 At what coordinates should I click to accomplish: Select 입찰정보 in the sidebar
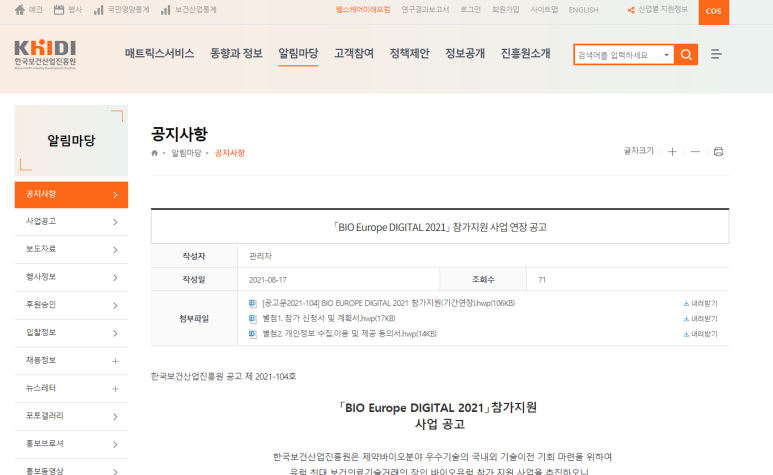click(71, 333)
